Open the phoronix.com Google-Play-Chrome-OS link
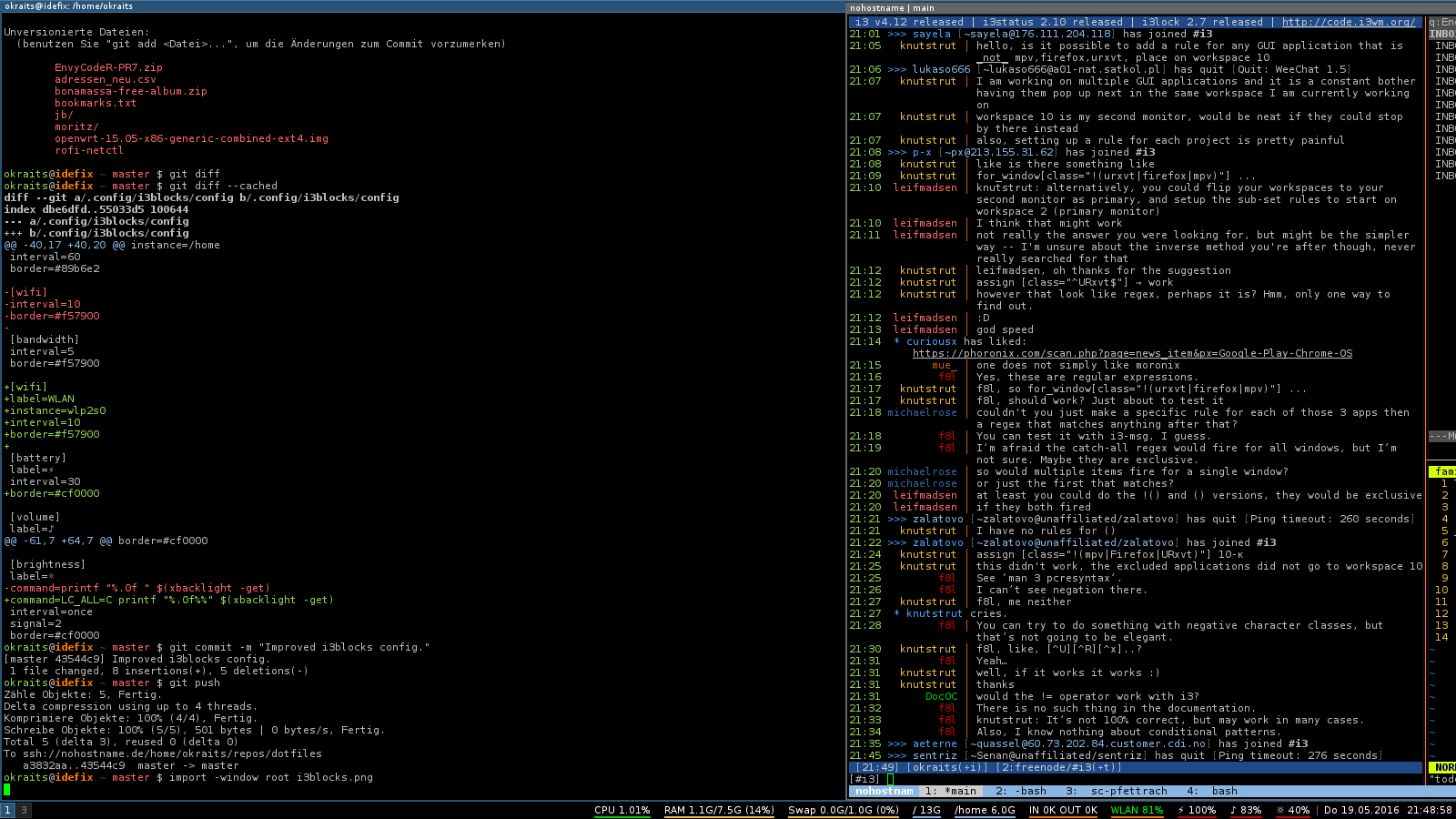Viewport: 1456px width, 819px height. click(x=1132, y=353)
